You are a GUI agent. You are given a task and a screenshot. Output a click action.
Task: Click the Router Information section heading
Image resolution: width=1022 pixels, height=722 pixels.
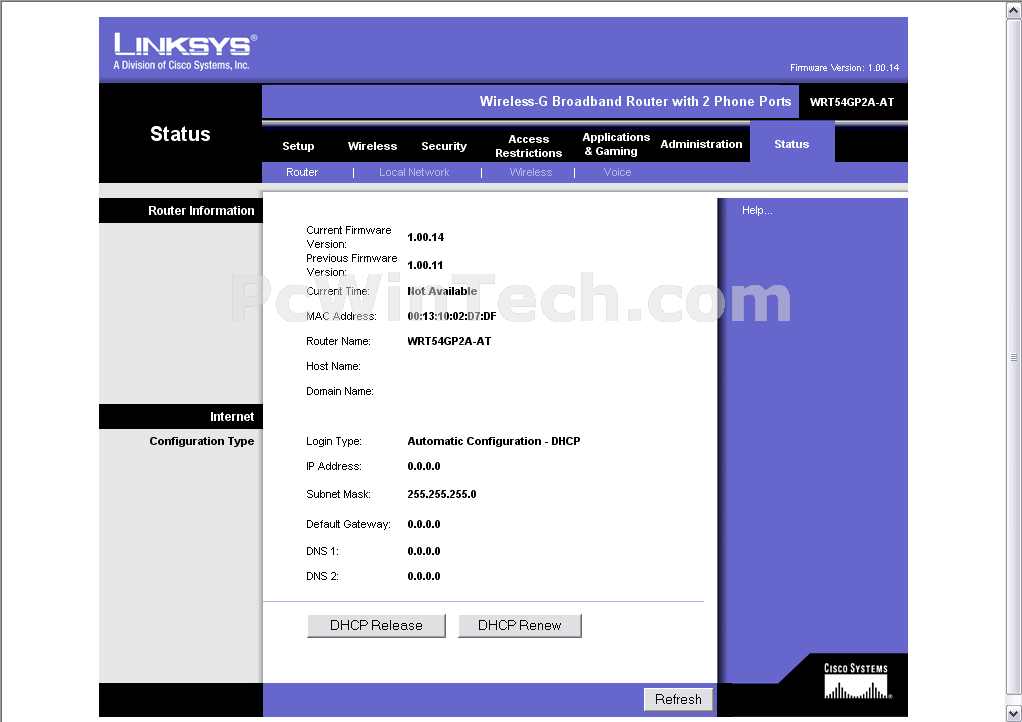[201, 210]
